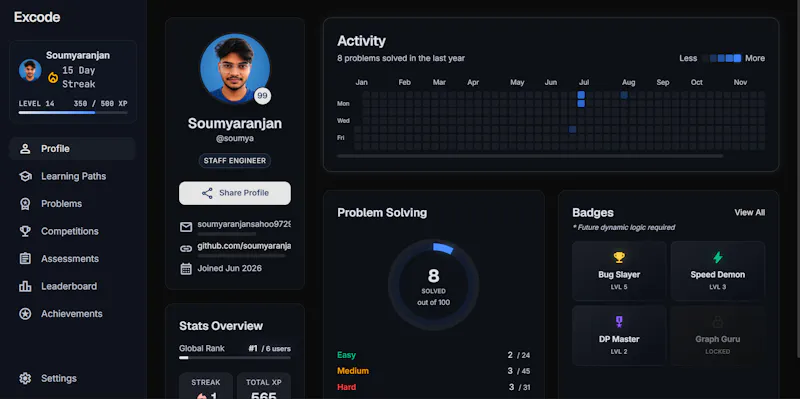The width and height of the screenshot is (800, 399).
Task: Open the DP Master badge card
Action: [x=619, y=335]
